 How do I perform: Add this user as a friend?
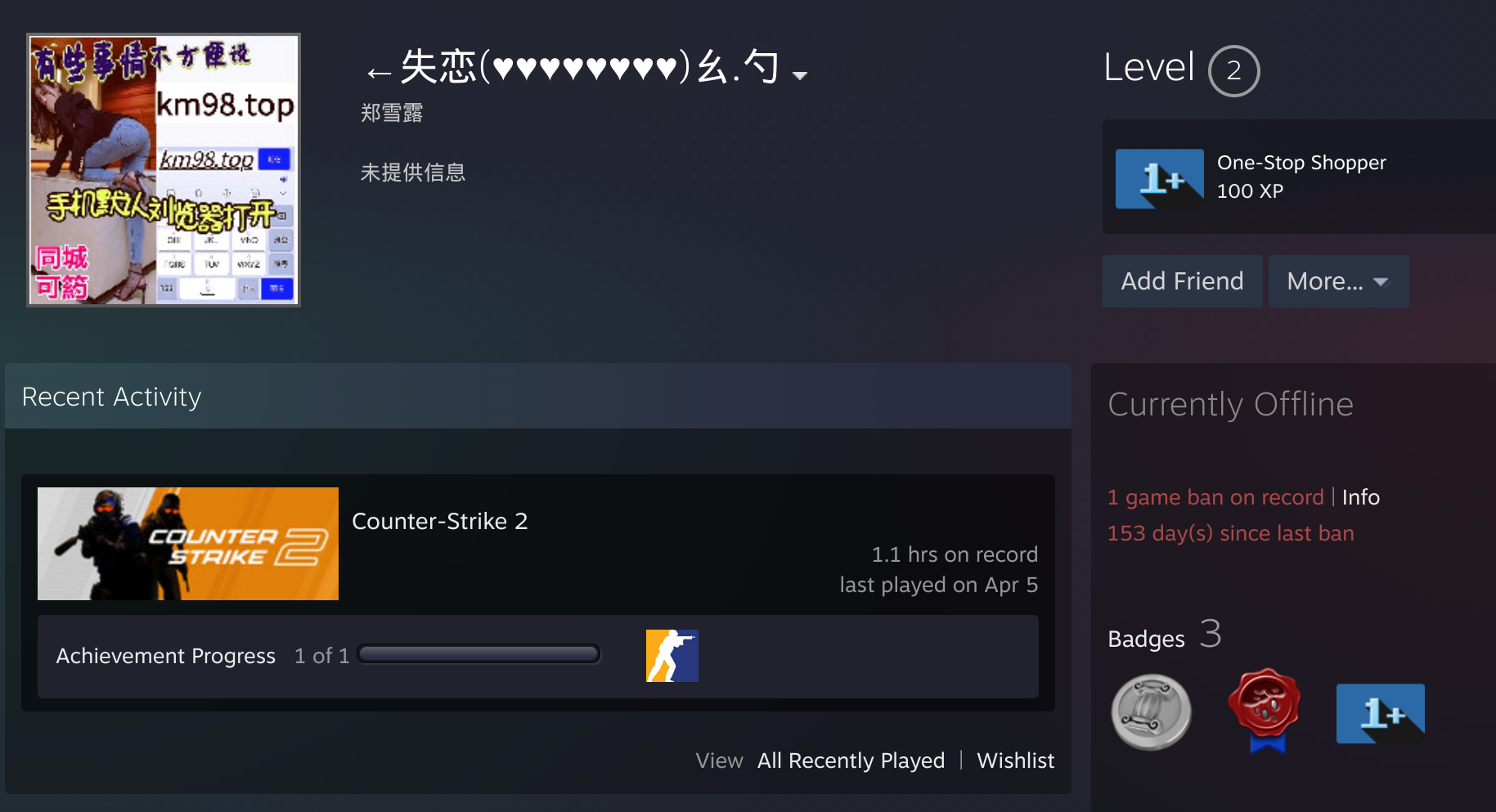[1182, 281]
